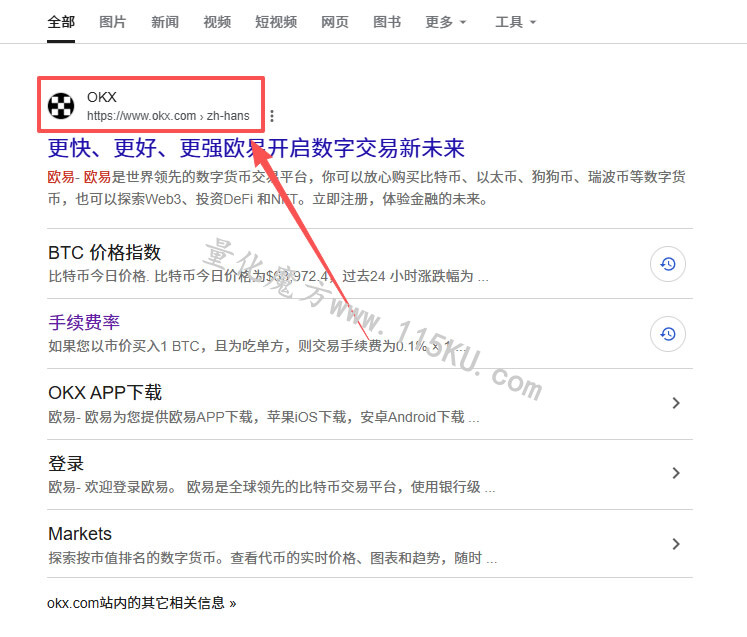The height and width of the screenshot is (637, 747).
Task: Expand the OKX APP下载 row chevron
Action: 676,403
